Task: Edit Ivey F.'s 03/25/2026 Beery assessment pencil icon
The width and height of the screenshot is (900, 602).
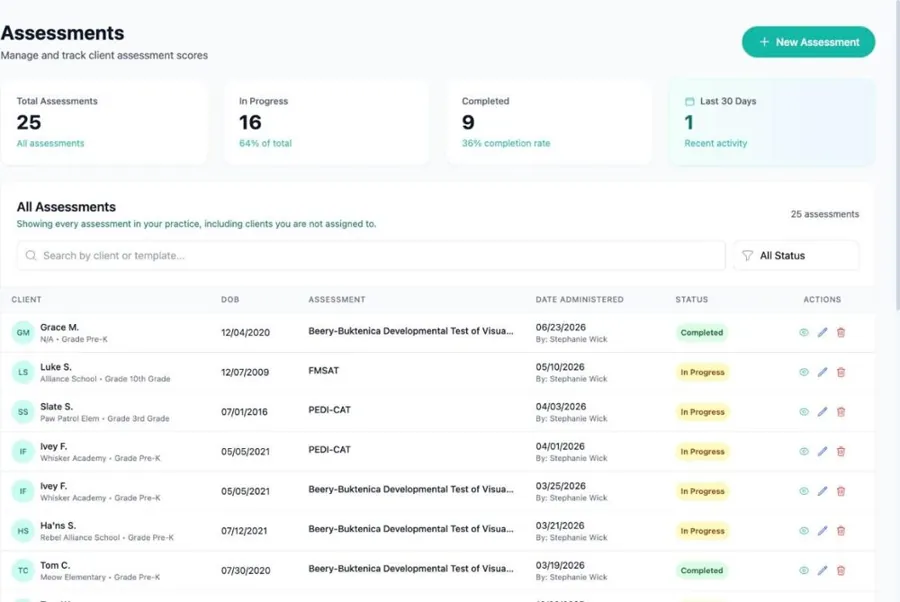Action: (x=823, y=491)
